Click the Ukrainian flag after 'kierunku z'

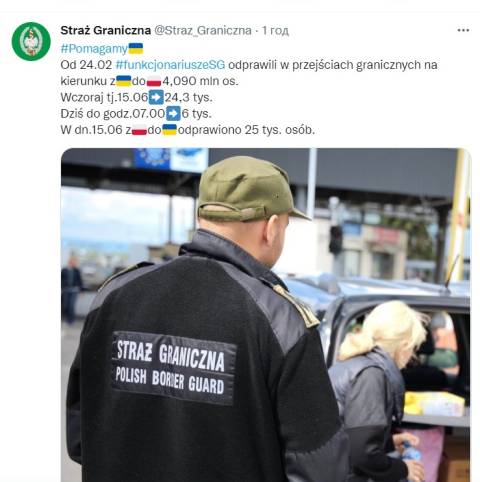(x=124, y=81)
